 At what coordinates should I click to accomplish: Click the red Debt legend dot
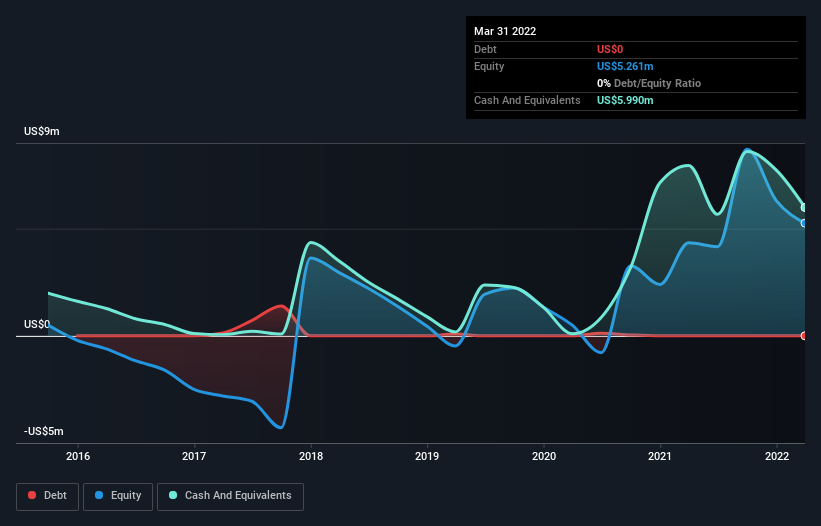pos(32,495)
